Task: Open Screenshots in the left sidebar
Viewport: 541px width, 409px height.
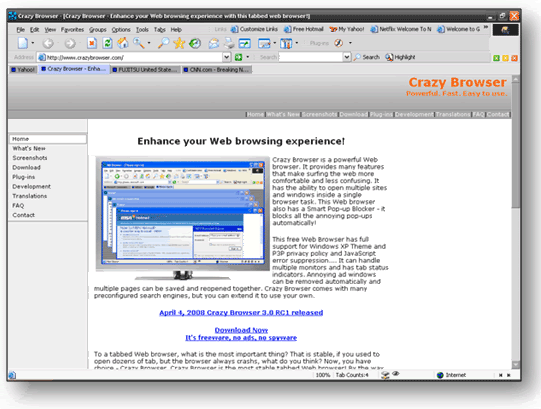Action: (x=30, y=158)
